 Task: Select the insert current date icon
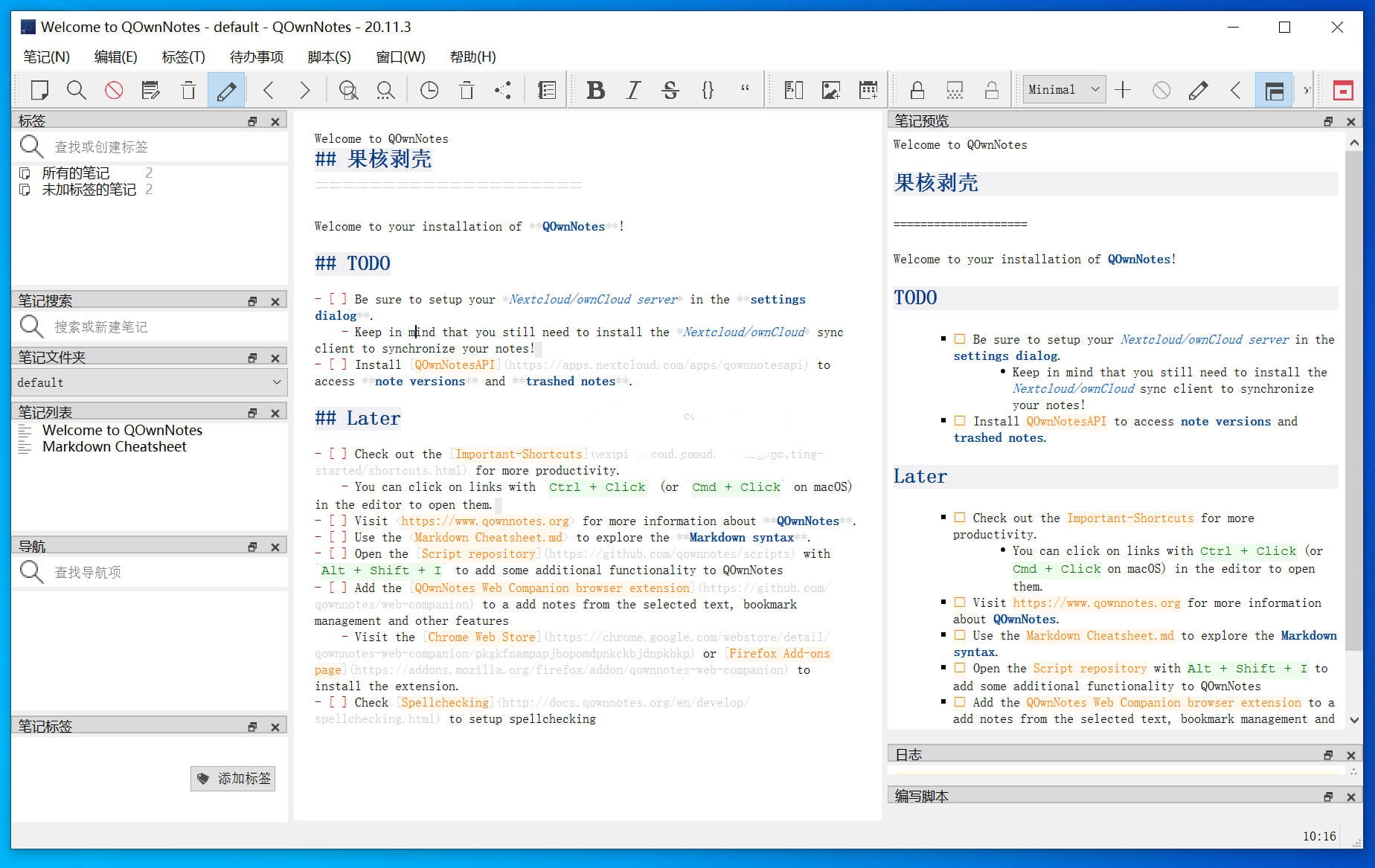coord(868,90)
